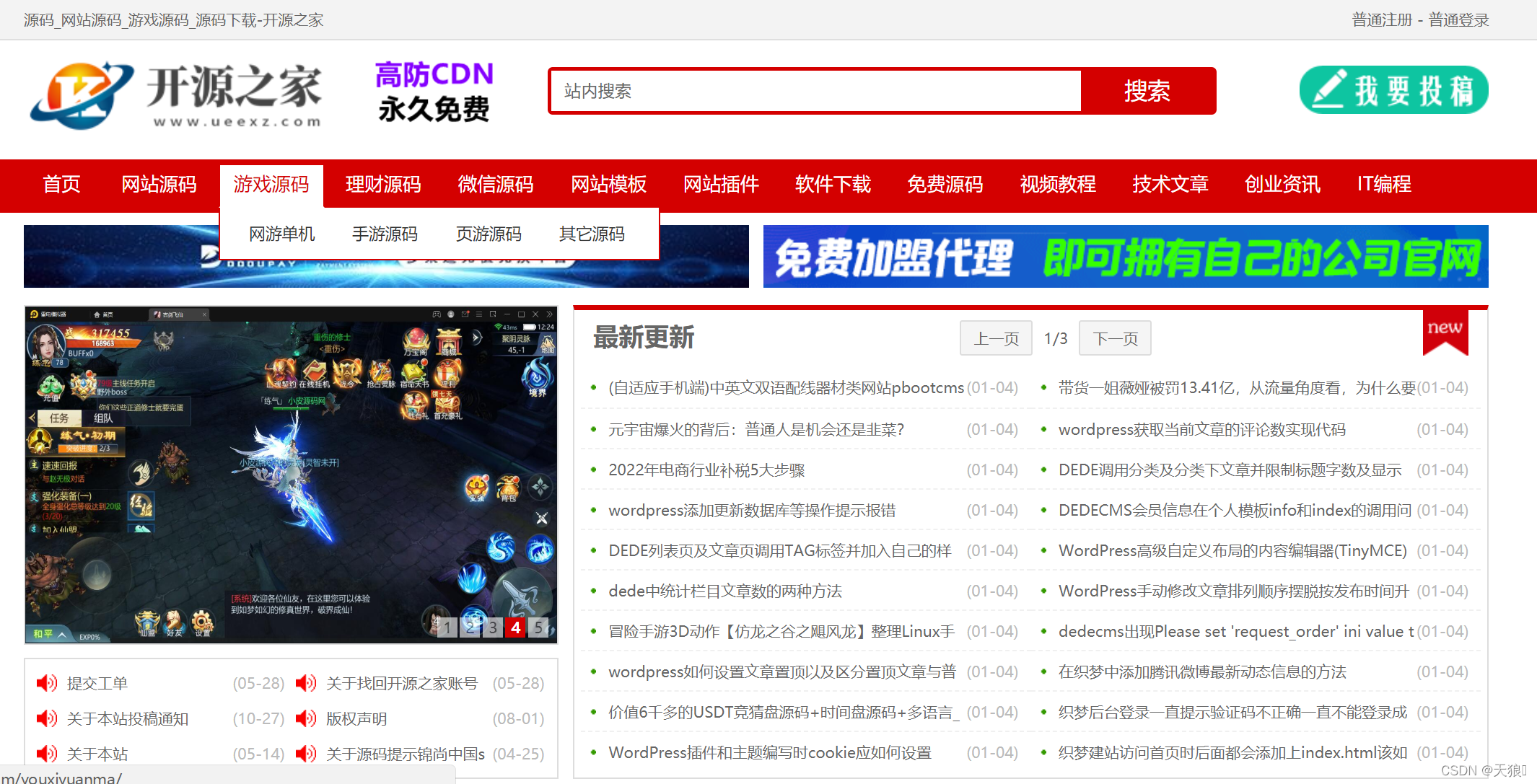
Task: Click the red new ribbon on 最新更新 panel
Action: coord(1444,332)
